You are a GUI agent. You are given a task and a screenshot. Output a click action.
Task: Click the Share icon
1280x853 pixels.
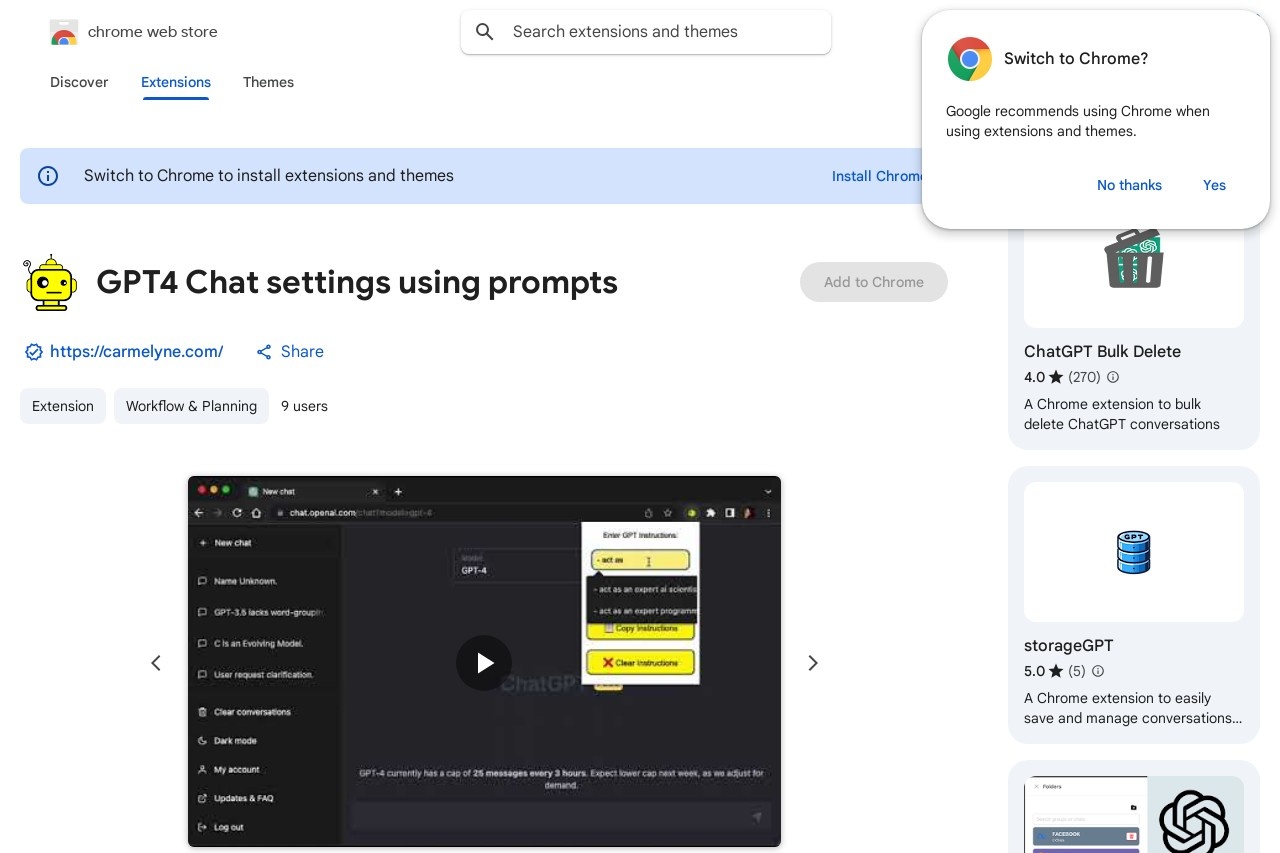pos(264,352)
